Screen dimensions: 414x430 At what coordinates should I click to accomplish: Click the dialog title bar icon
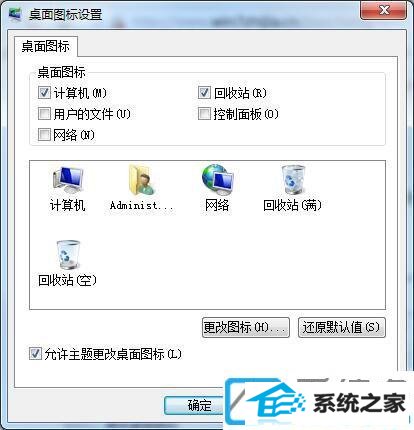click(15, 14)
